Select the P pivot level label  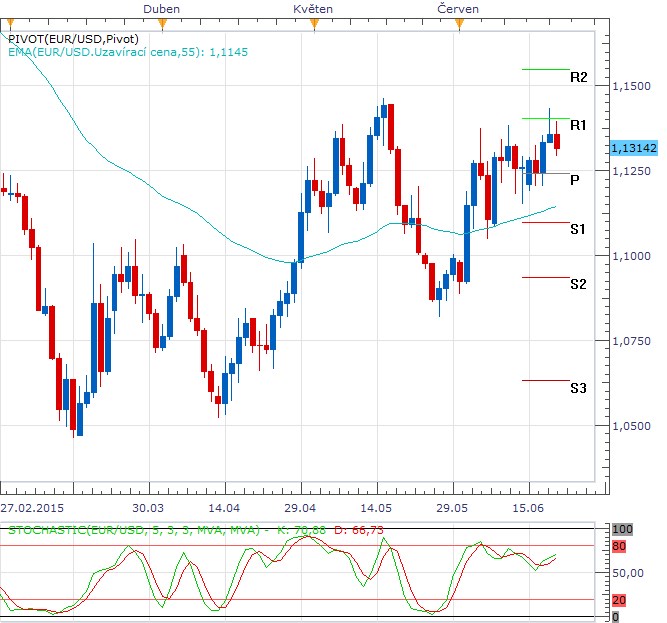click(x=575, y=180)
